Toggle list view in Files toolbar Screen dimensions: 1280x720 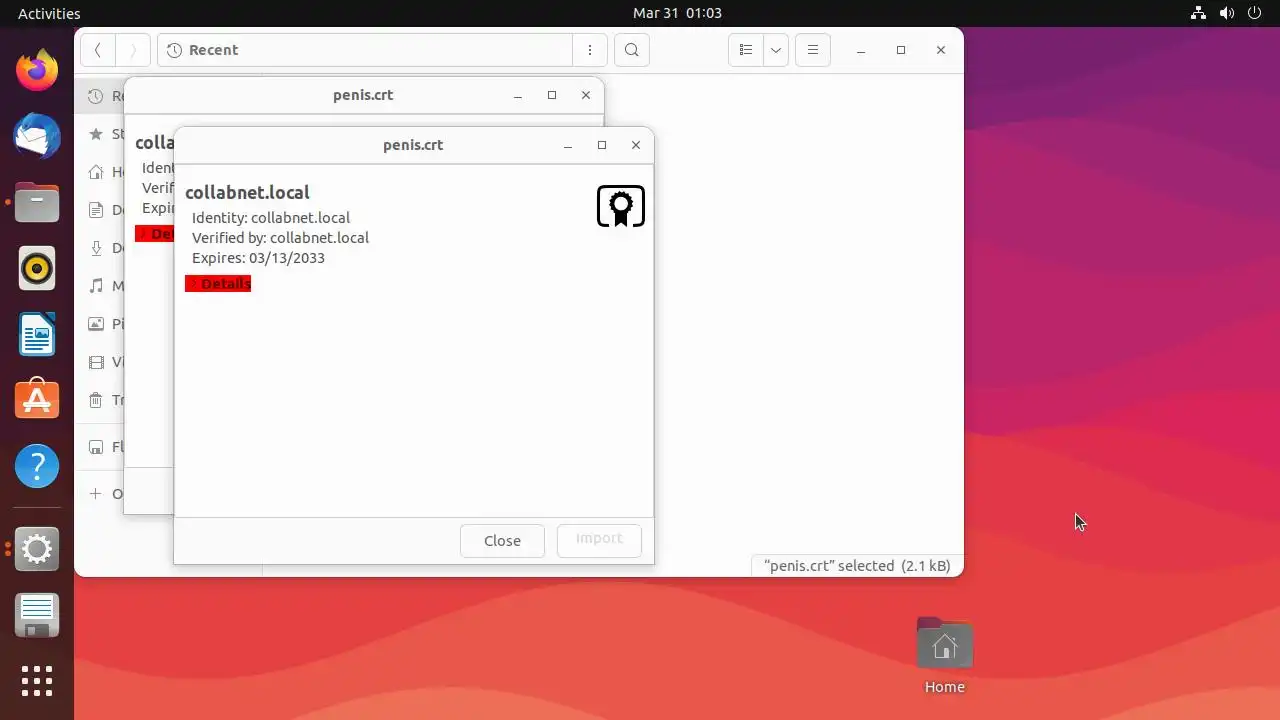click(x=745, y=50)
